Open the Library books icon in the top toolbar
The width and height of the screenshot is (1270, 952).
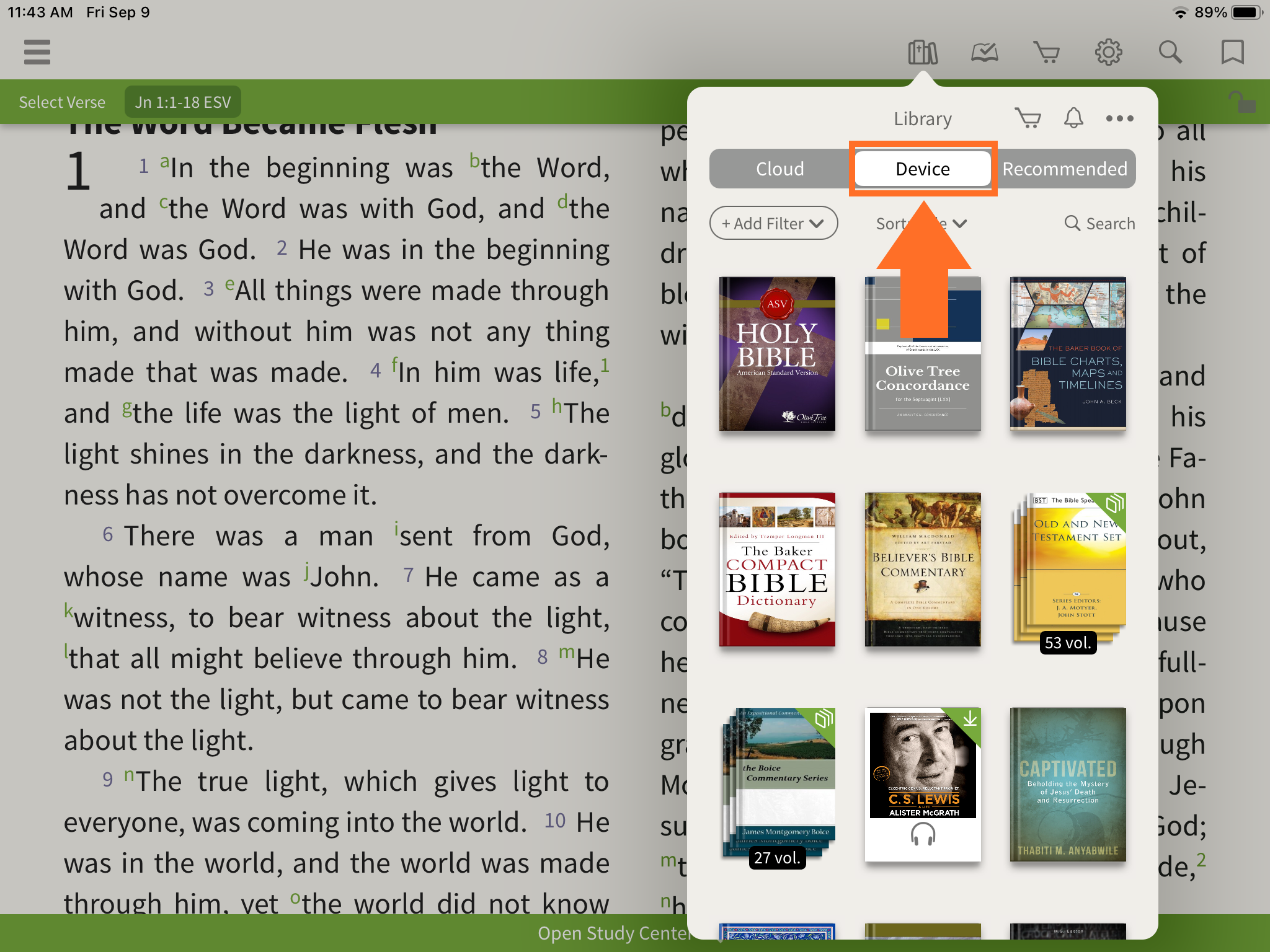point(923,53)
